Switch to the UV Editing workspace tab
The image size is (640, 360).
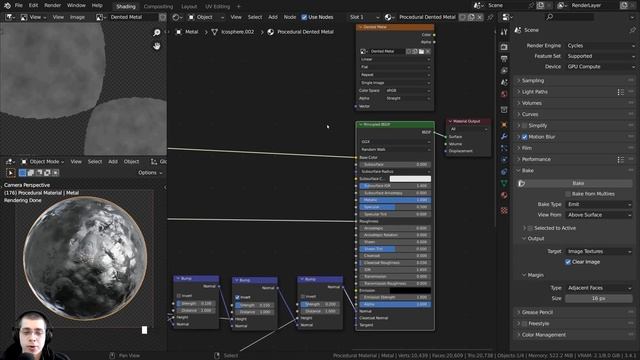pos(217,7)
